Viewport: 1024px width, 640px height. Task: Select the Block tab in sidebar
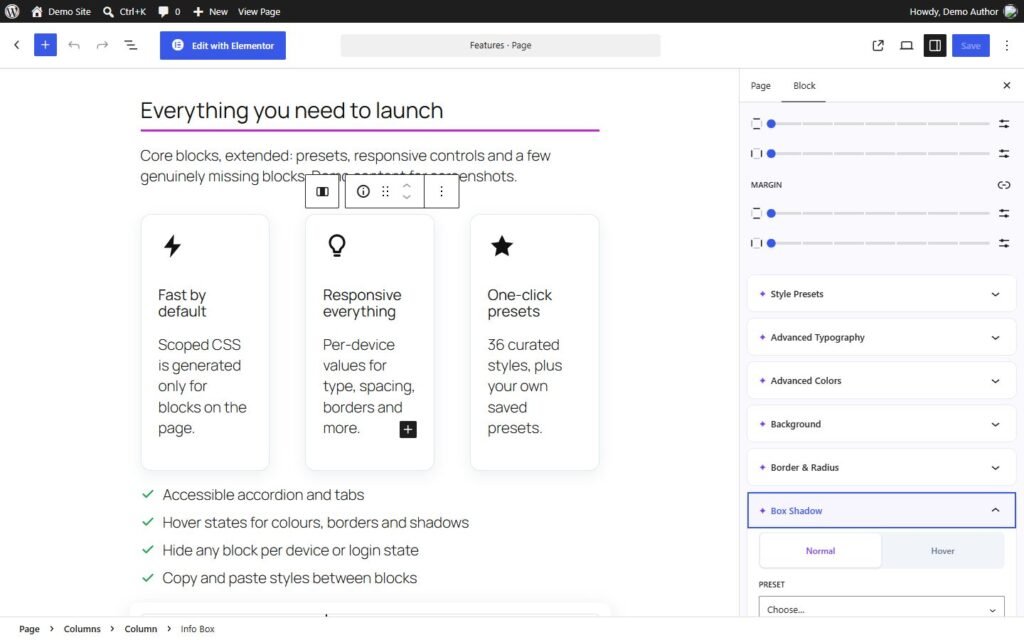pyautogui.click(x=804, y=86)
